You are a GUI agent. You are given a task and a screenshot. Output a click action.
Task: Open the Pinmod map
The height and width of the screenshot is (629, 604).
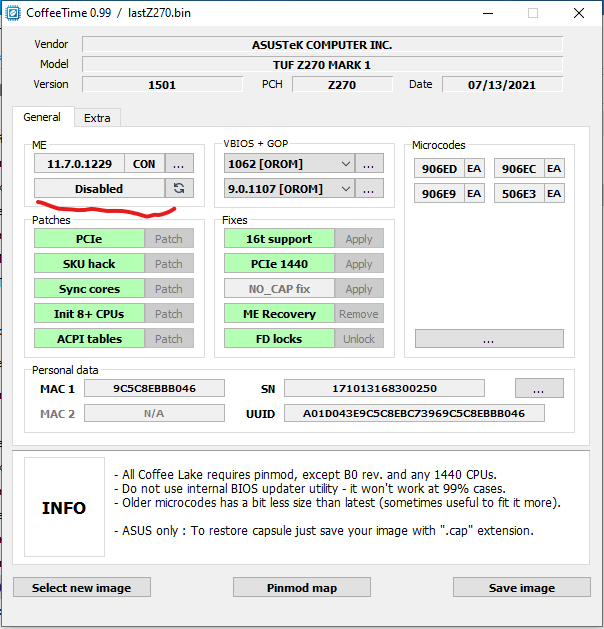click(x=302, y=587)
